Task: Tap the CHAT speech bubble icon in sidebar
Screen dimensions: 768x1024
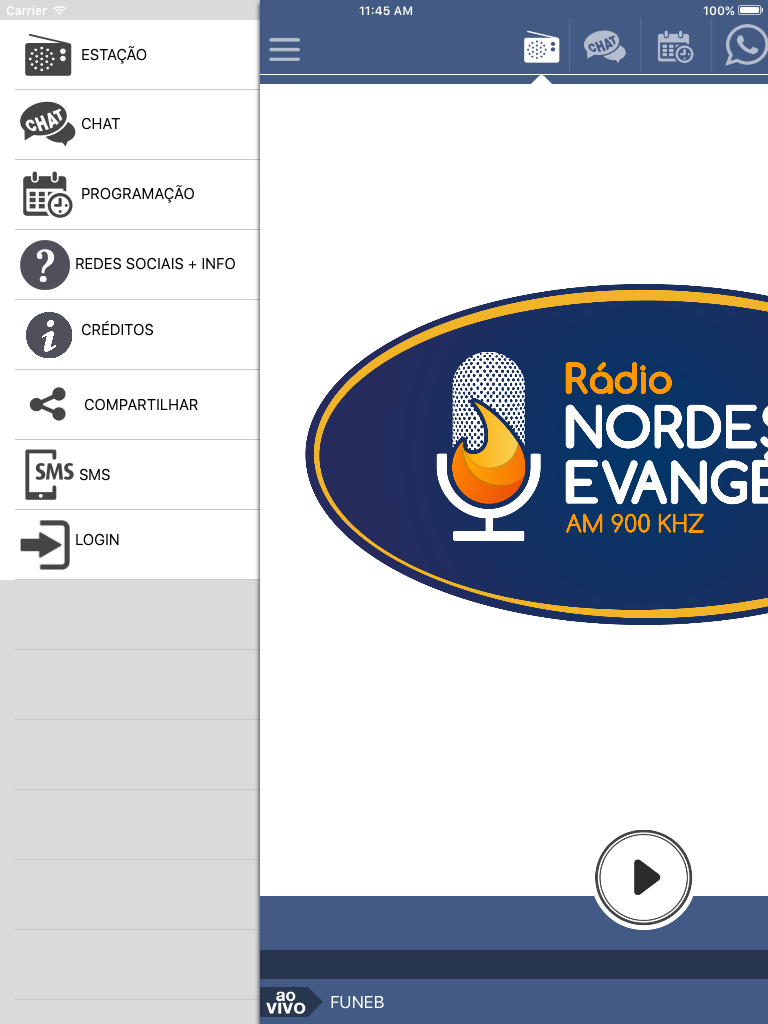Action: pyautogui.click(x=47, y=123)
